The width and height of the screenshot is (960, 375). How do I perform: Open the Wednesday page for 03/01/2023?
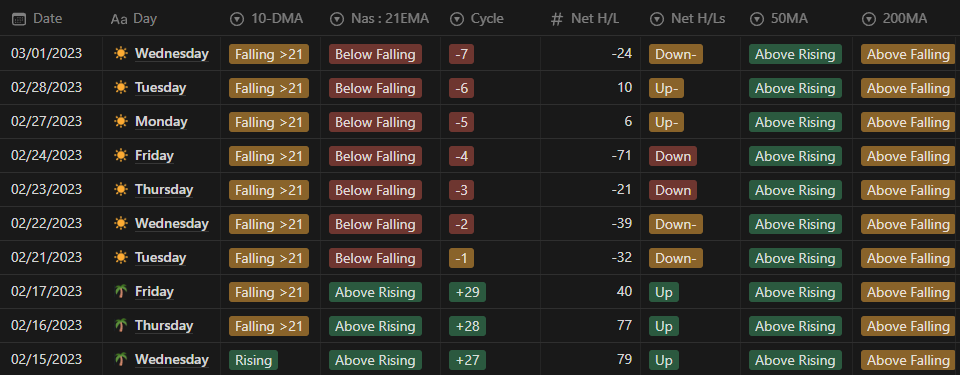171,54
